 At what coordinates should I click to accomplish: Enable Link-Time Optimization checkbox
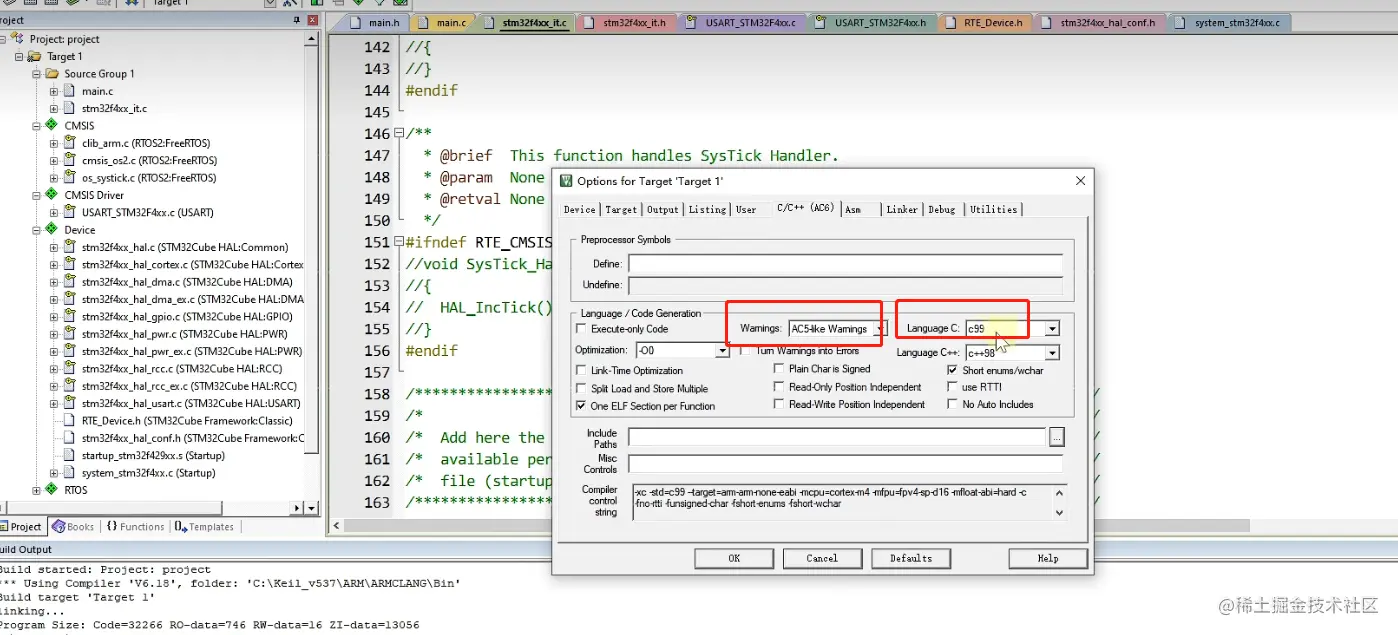coord(582,371)
